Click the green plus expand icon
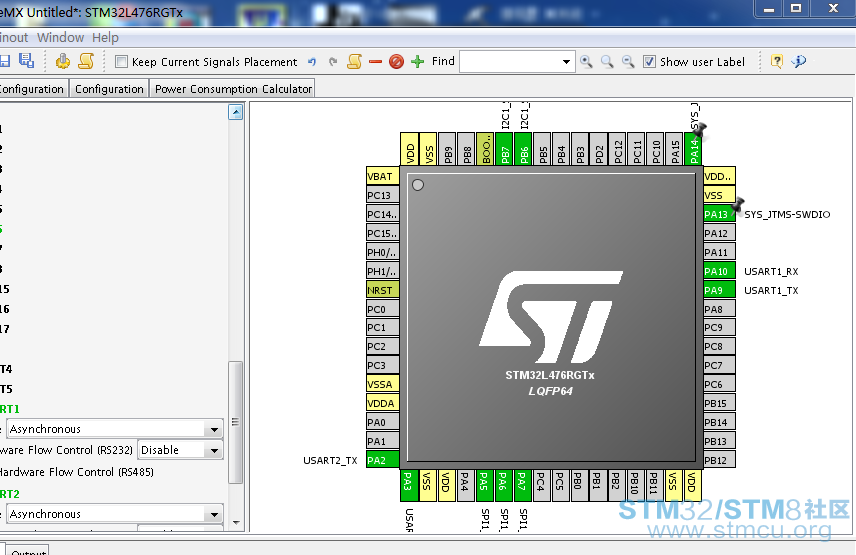Screen dimensions: 856x555 coord(418,62)
